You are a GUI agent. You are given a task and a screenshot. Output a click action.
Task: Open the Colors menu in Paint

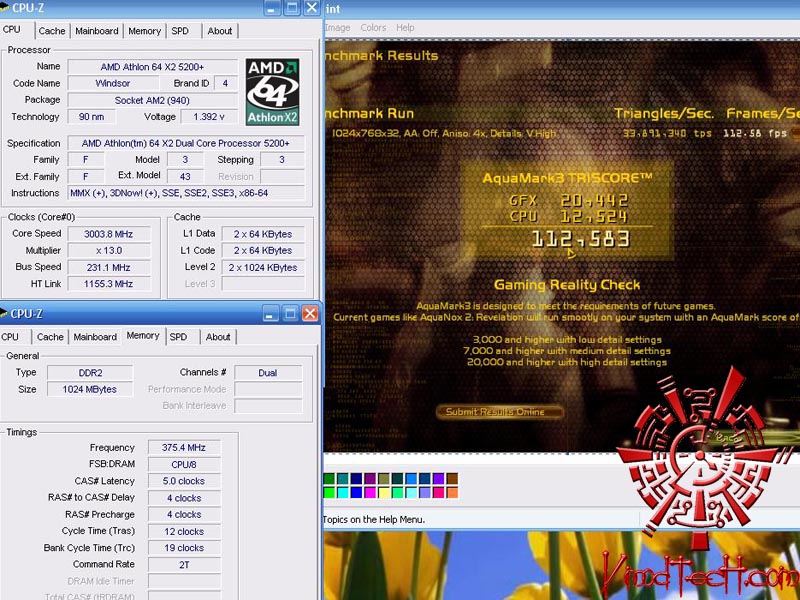(373, 28)
